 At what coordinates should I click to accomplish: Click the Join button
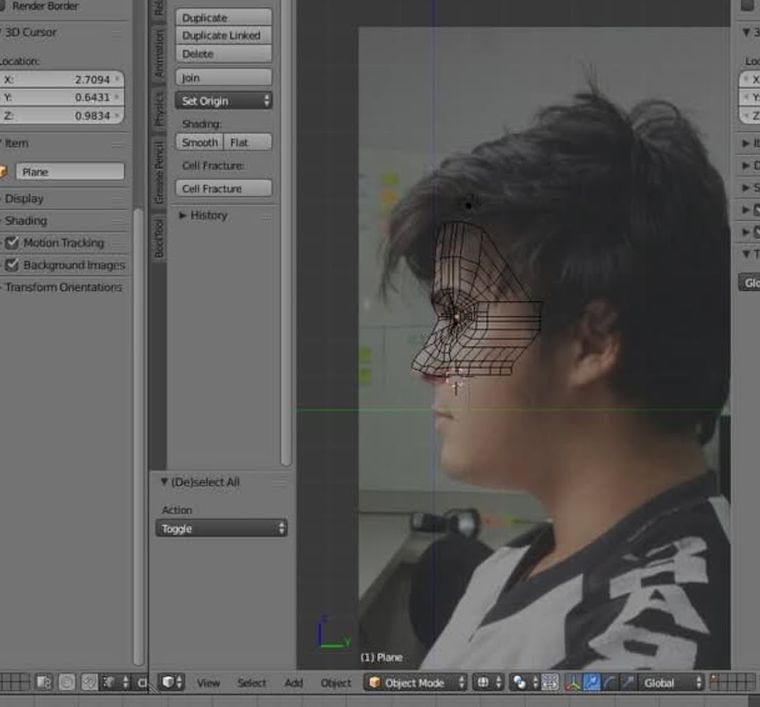coord(224,78)
